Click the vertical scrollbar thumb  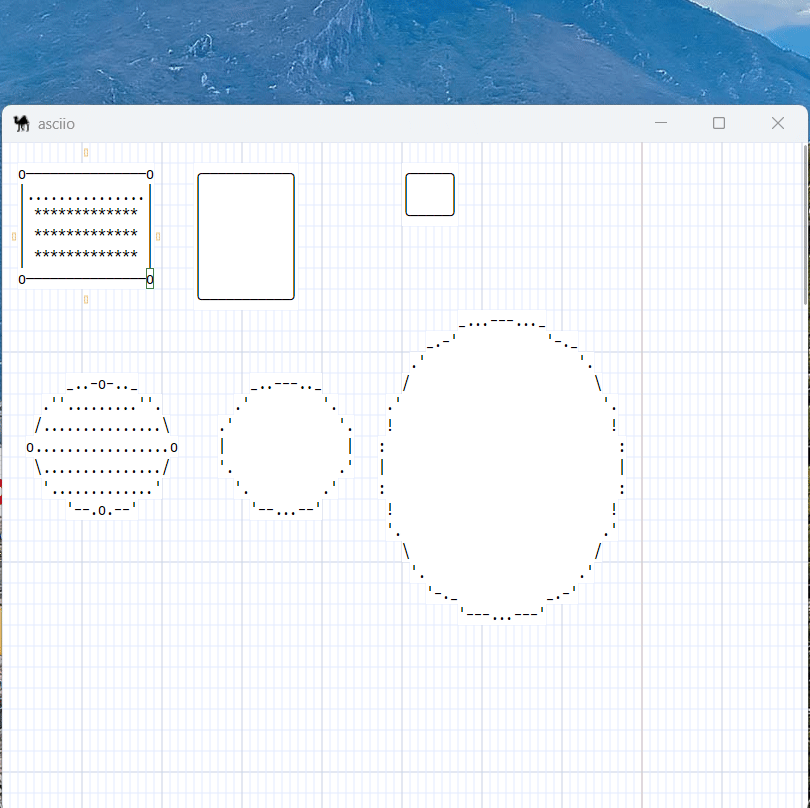pos(805,224)
